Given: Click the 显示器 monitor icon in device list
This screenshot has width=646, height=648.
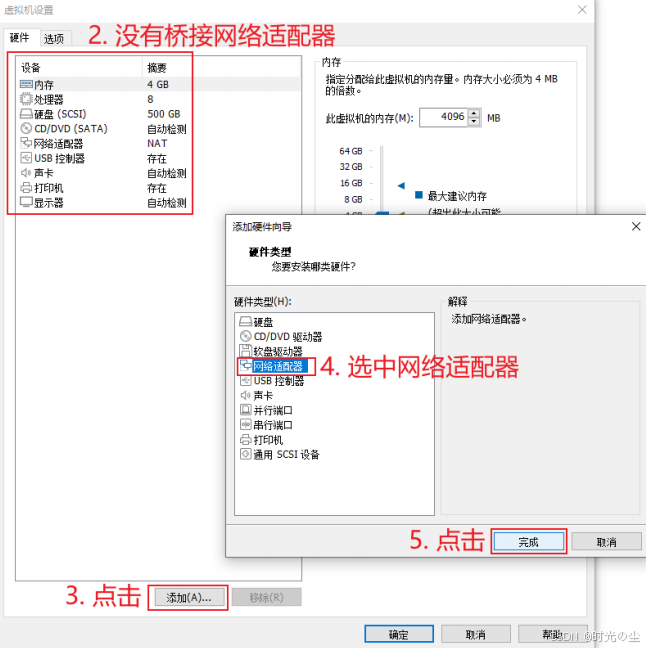Looking at the screenshot, I should click(26, 202).
